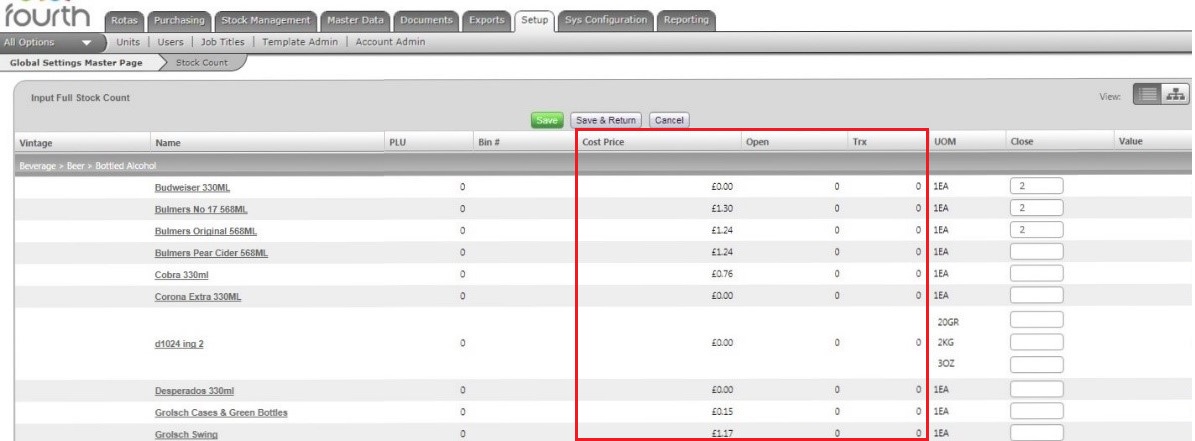Viewport: 1195px width, 441px height.
Task: Open Bulmers Pear Cider 568ML link
Action: click(211, 253)
